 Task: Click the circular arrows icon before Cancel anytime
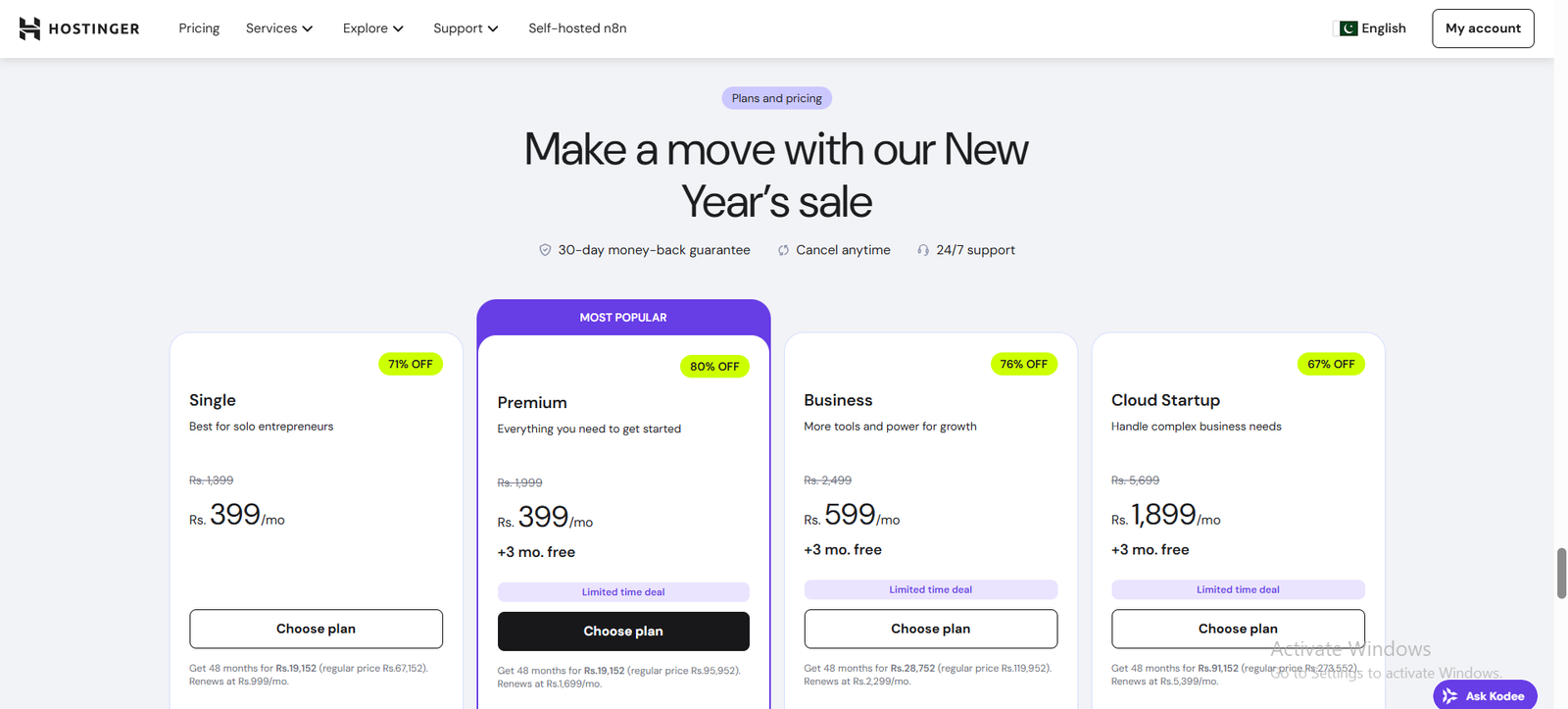click(x=782, y=250)
